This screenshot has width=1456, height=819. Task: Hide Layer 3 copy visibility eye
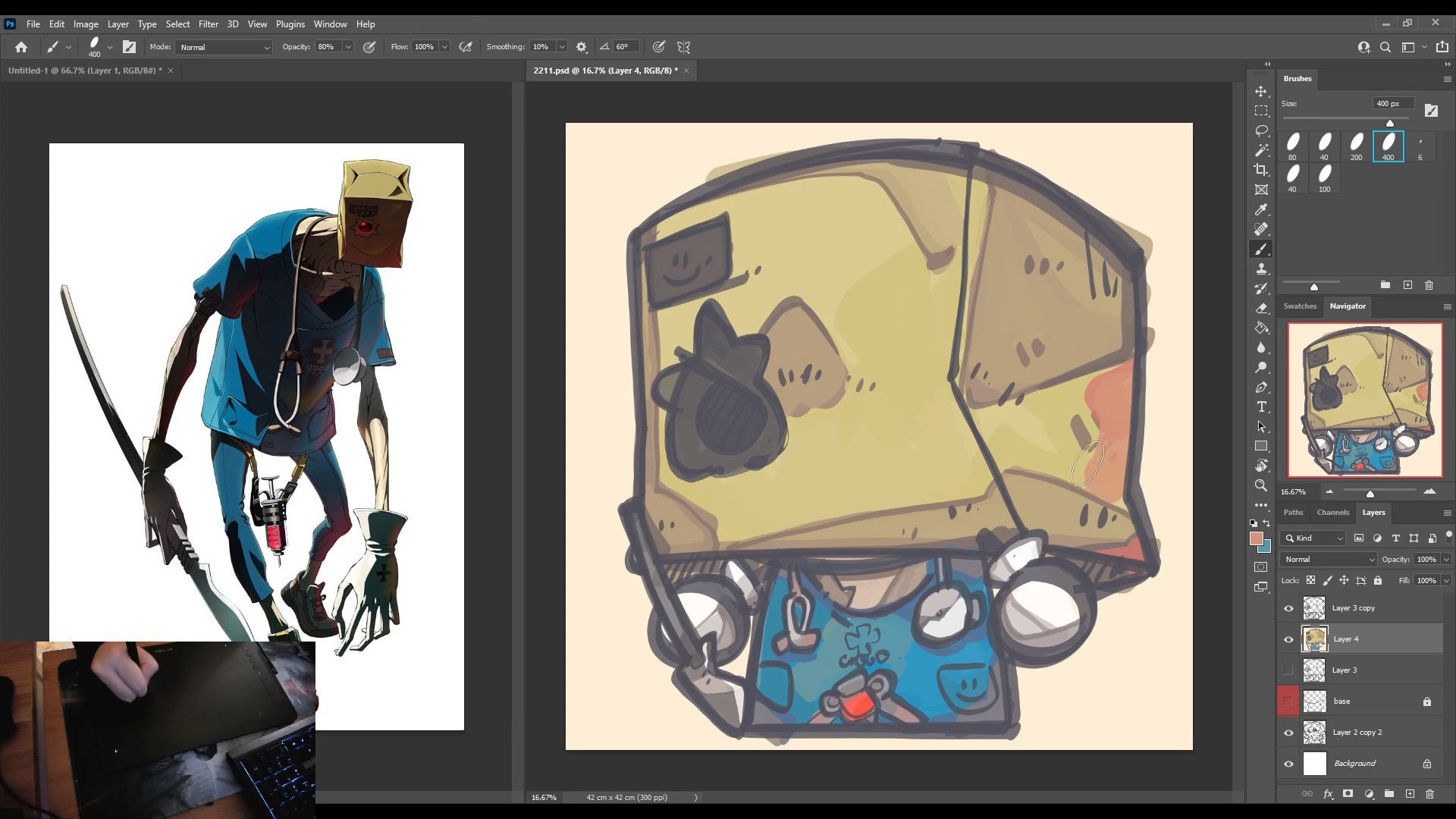[x=1288, y=608]
